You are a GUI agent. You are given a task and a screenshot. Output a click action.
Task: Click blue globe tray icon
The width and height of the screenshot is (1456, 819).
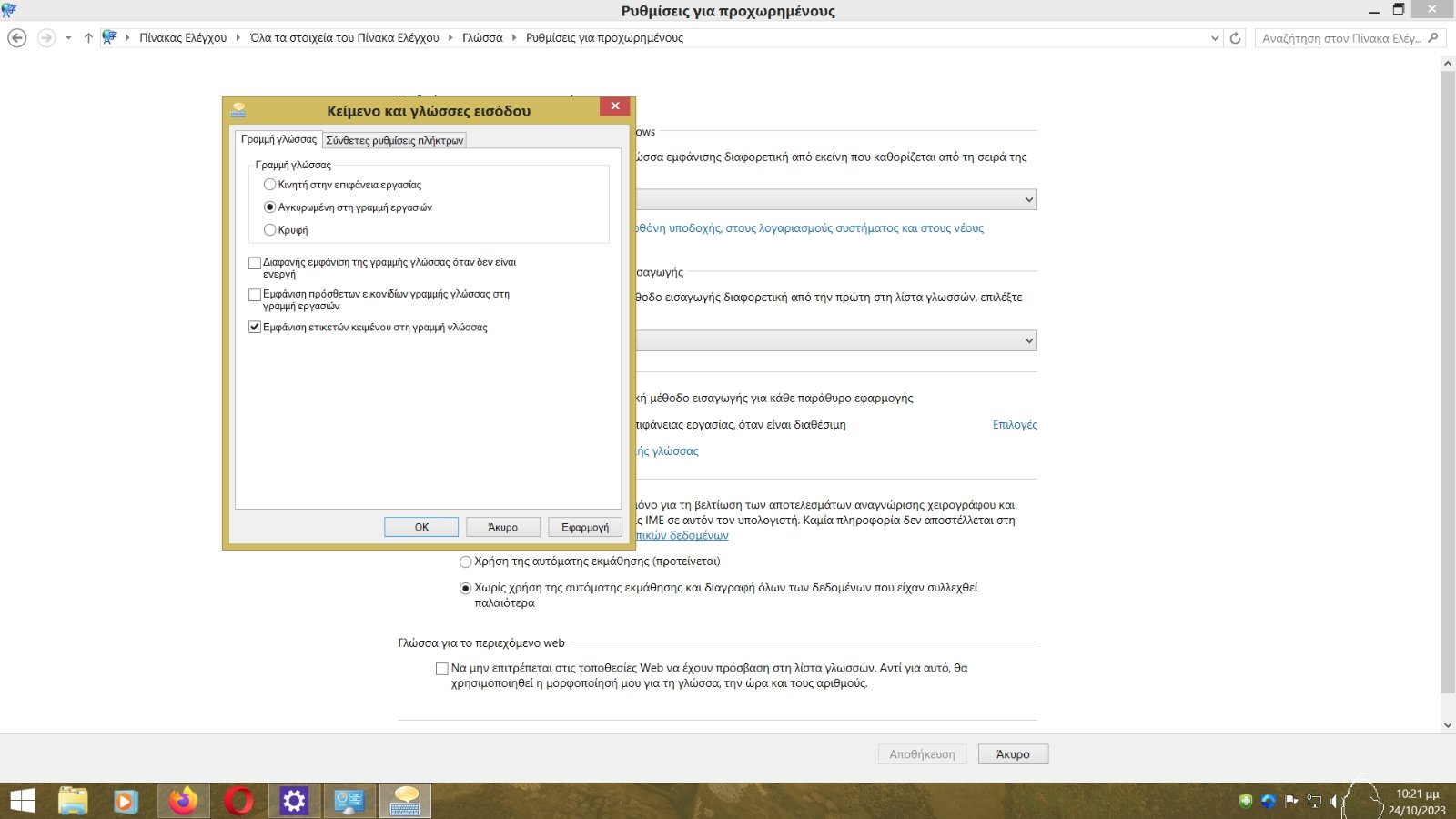[x=1269, y=801]
